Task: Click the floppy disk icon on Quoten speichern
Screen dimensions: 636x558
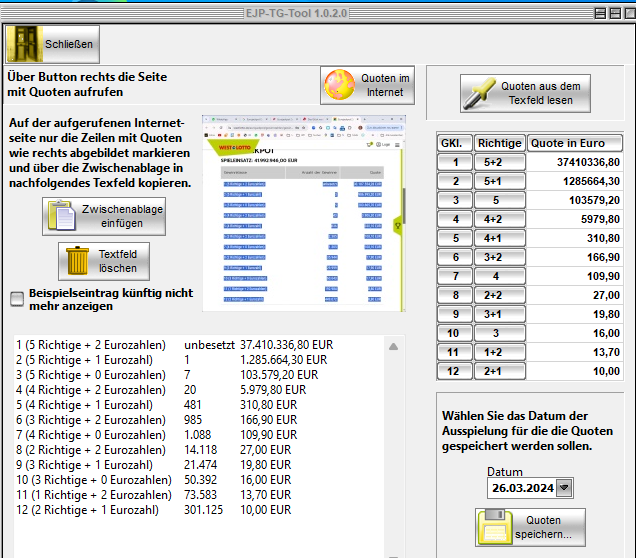Action: 494,527
